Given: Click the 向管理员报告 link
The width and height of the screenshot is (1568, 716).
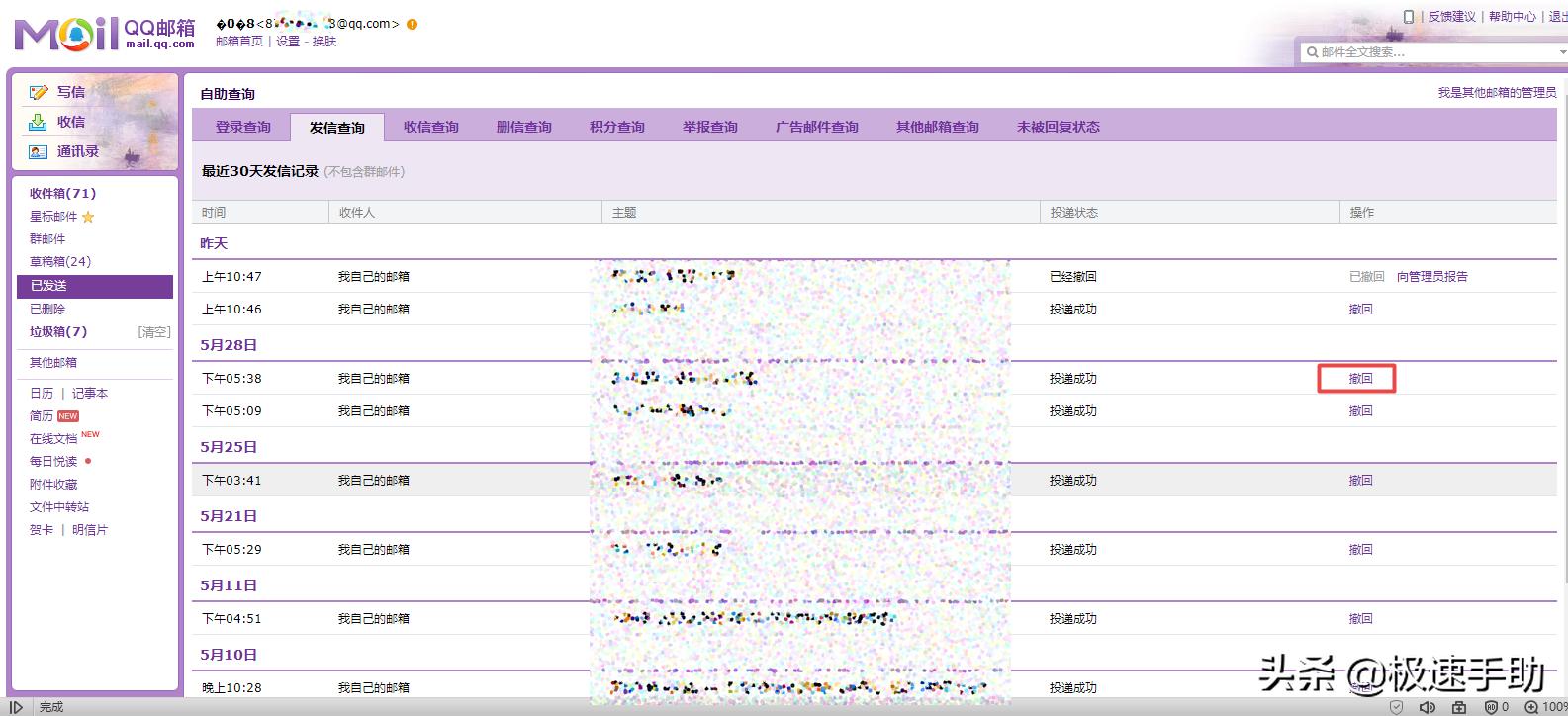Looking at the screenshot, I should pyautogui.click(x=1432, y=277).
